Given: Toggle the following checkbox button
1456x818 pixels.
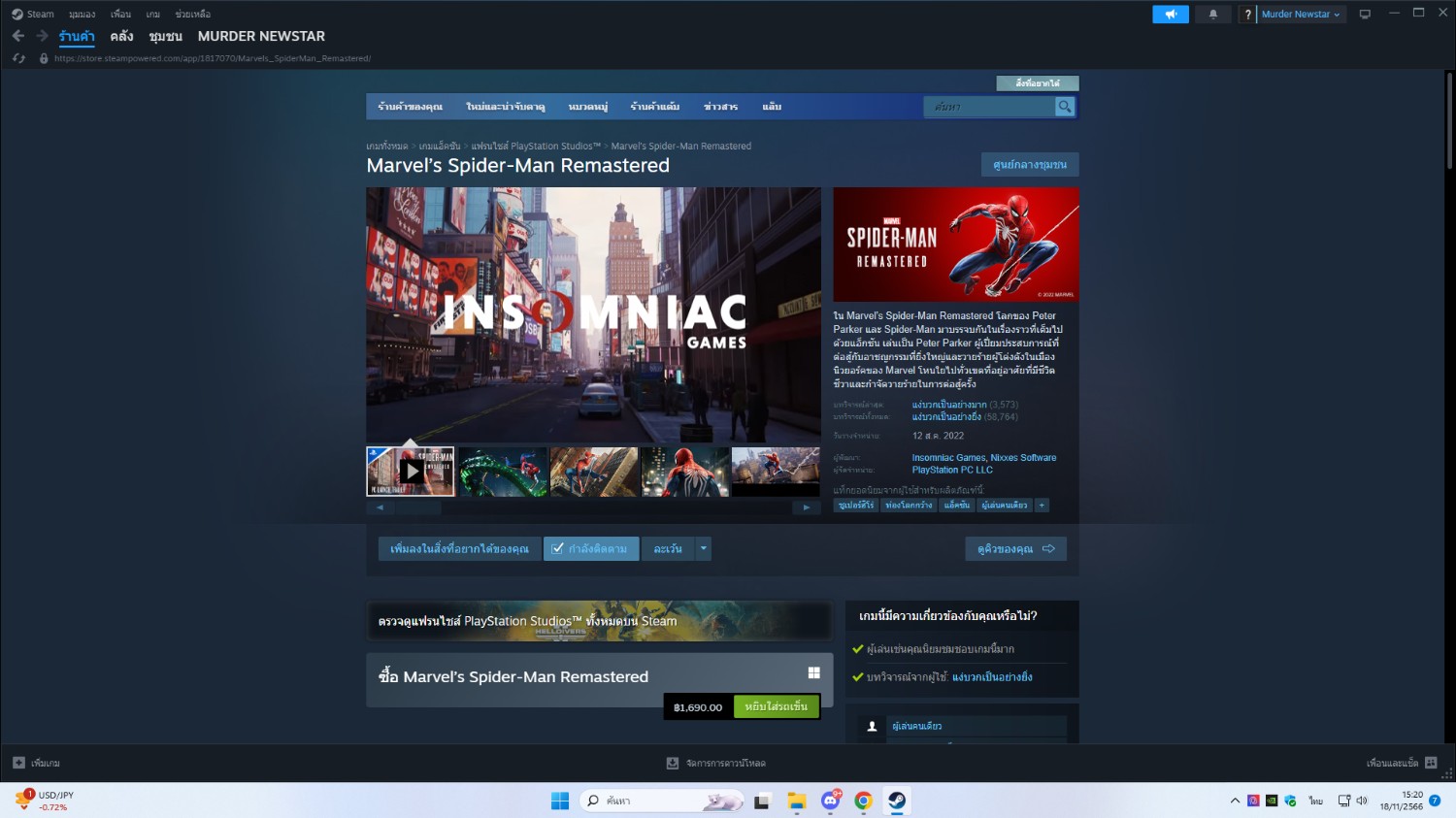Looking at the screenshot, I should point(591,549).
